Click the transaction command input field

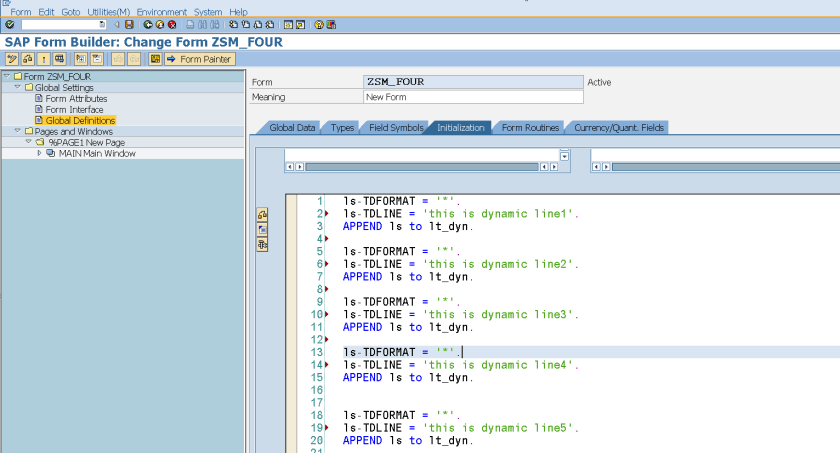tap(61, 24)
